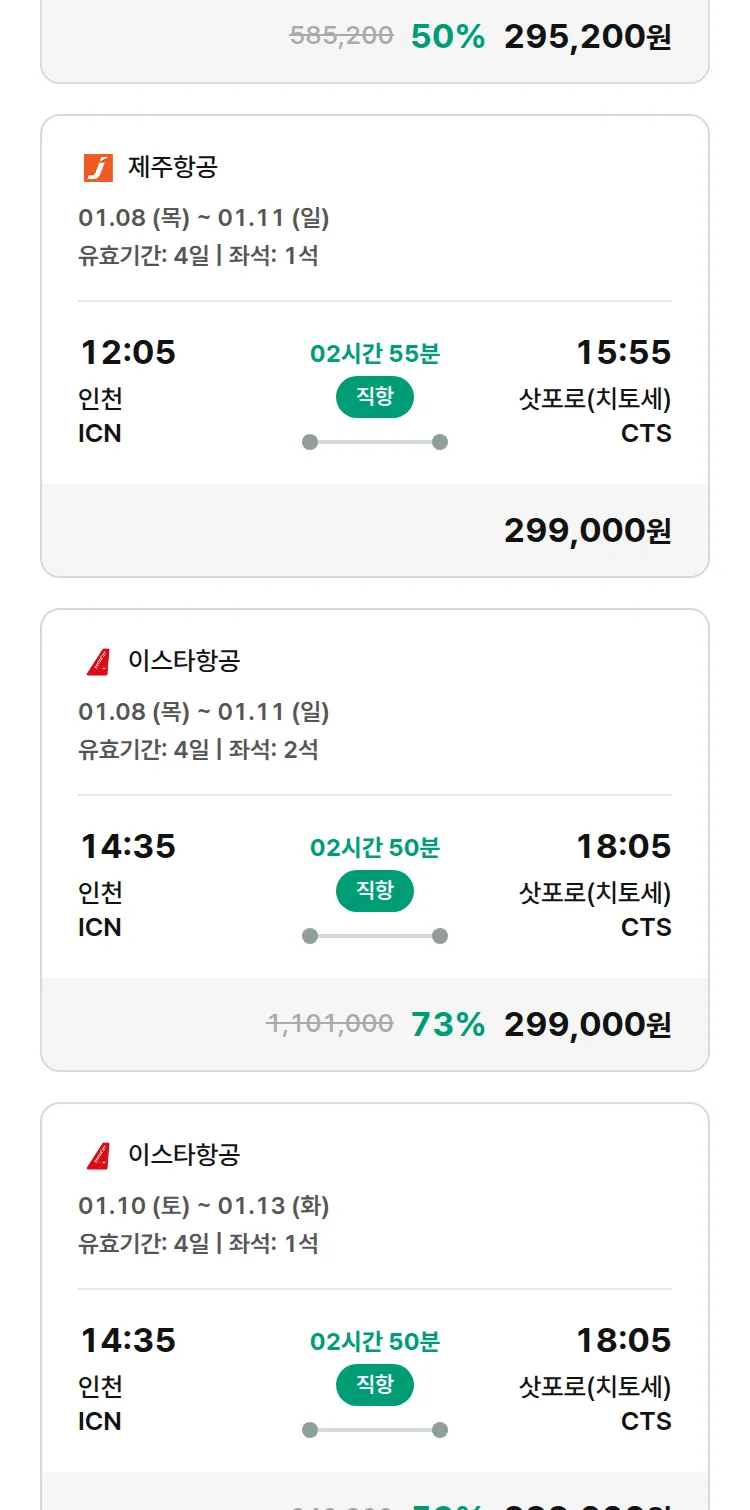Click the Eastar logo on the 01.10 flight

point(98,1155)
